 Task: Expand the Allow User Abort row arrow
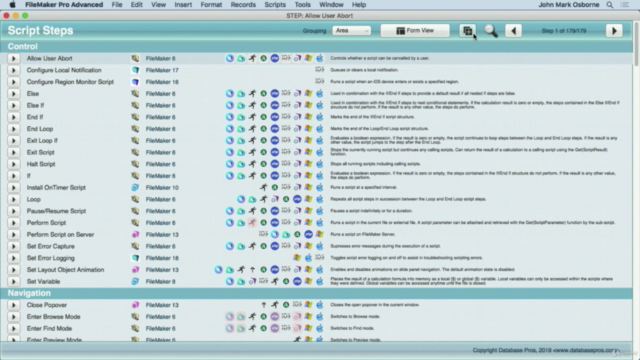pos(13,58)
